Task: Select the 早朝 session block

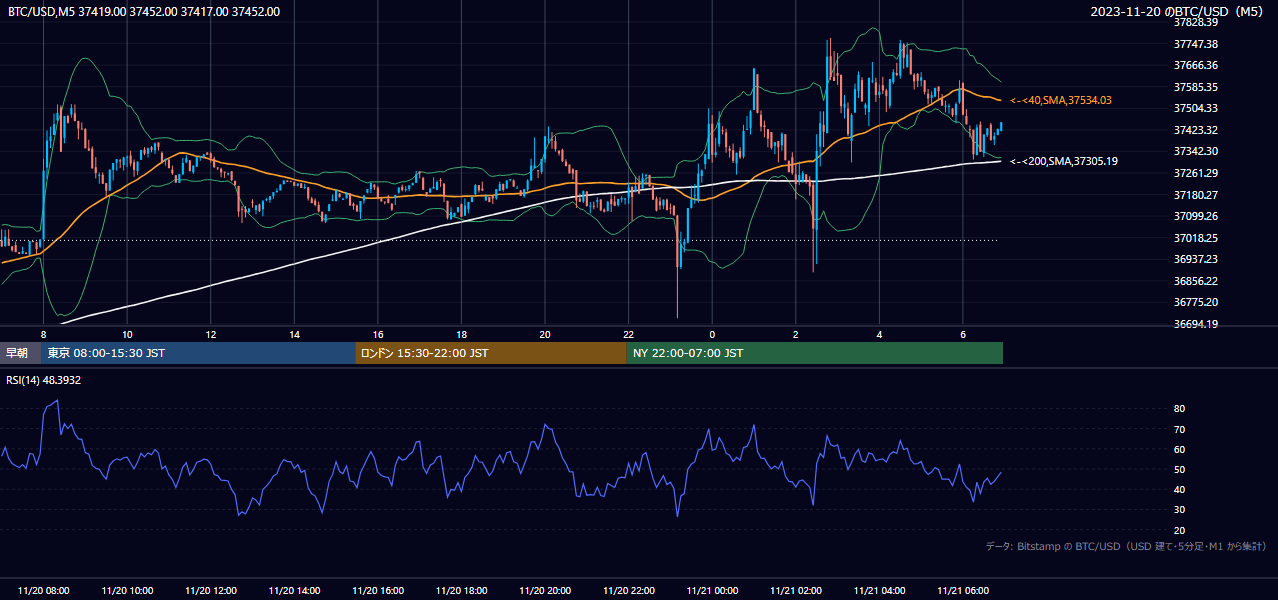Action: click(20, 353)
